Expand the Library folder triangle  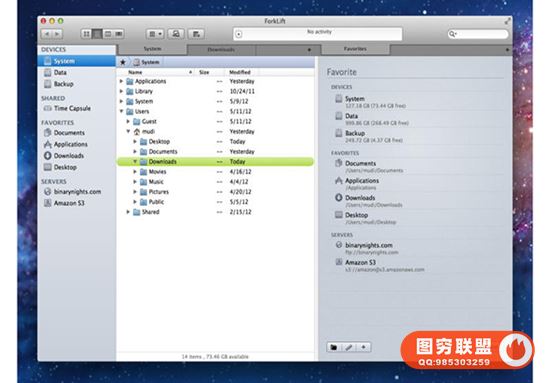tap(122, 92)
